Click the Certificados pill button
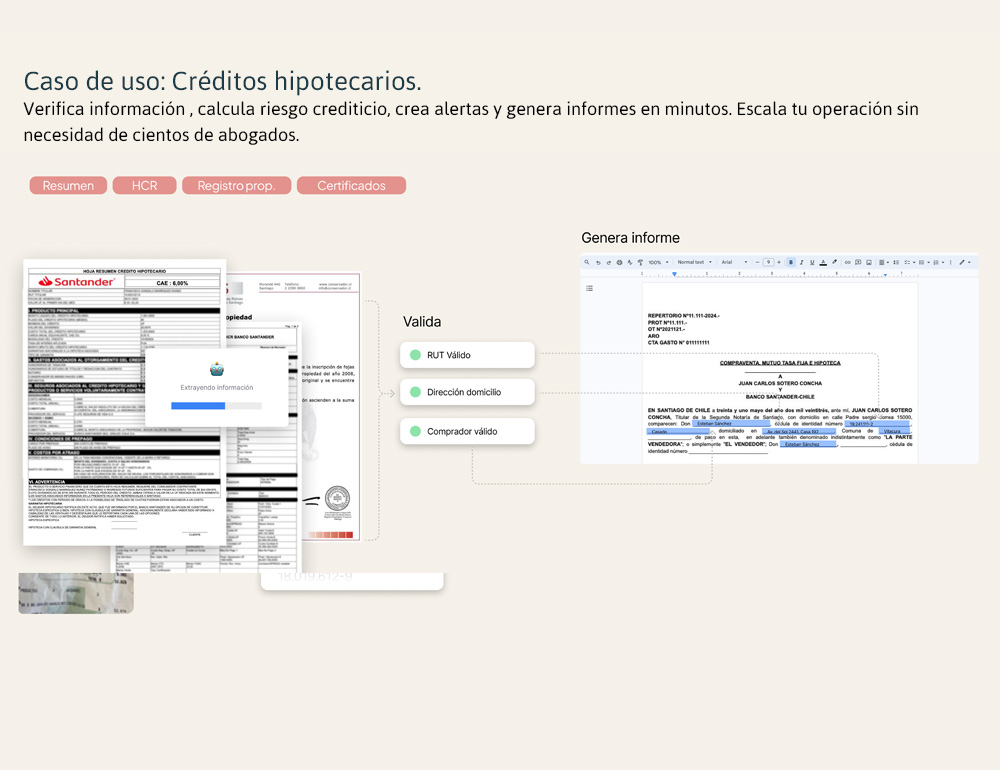Screen dimensions: 1000x770 (x=351, y=186)
